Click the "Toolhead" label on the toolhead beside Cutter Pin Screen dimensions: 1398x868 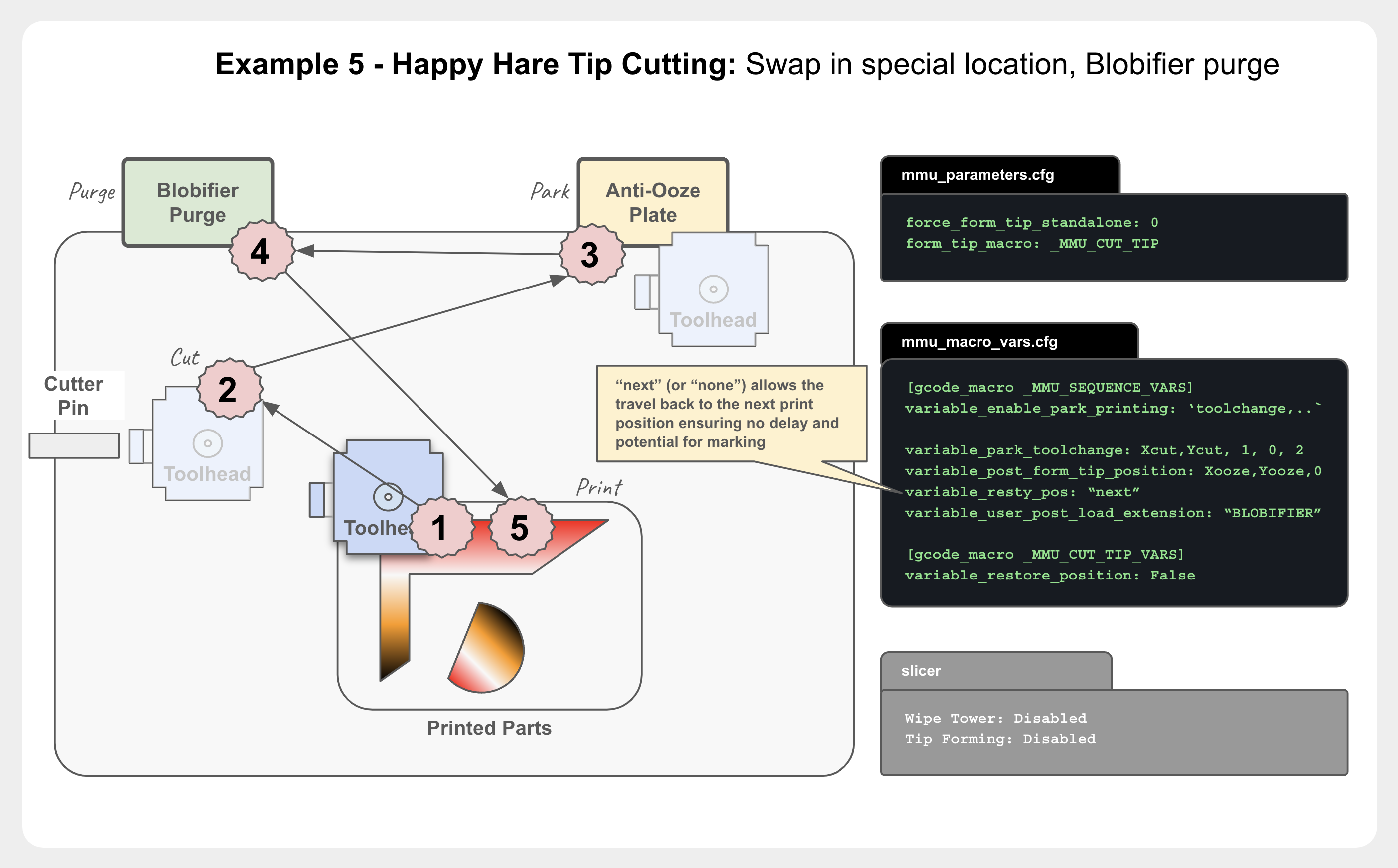point(207,473)
